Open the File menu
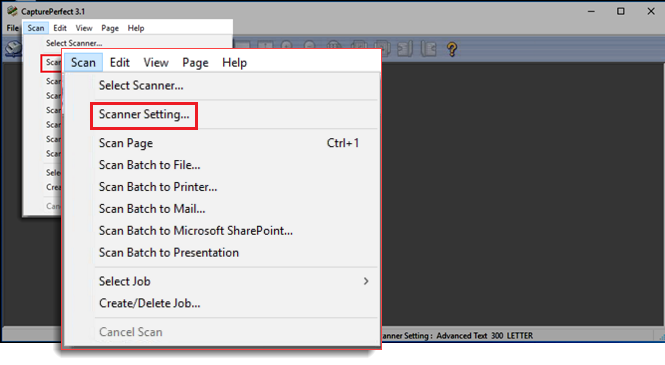This screenshot has width=665, height=365. [13, 28]
